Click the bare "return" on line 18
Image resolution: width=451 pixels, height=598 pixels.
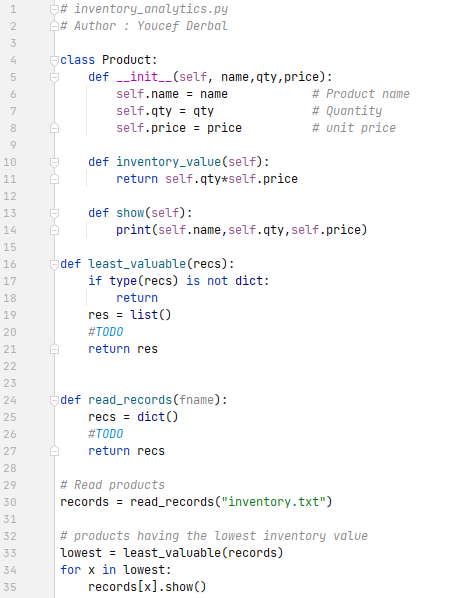point(137,298)
